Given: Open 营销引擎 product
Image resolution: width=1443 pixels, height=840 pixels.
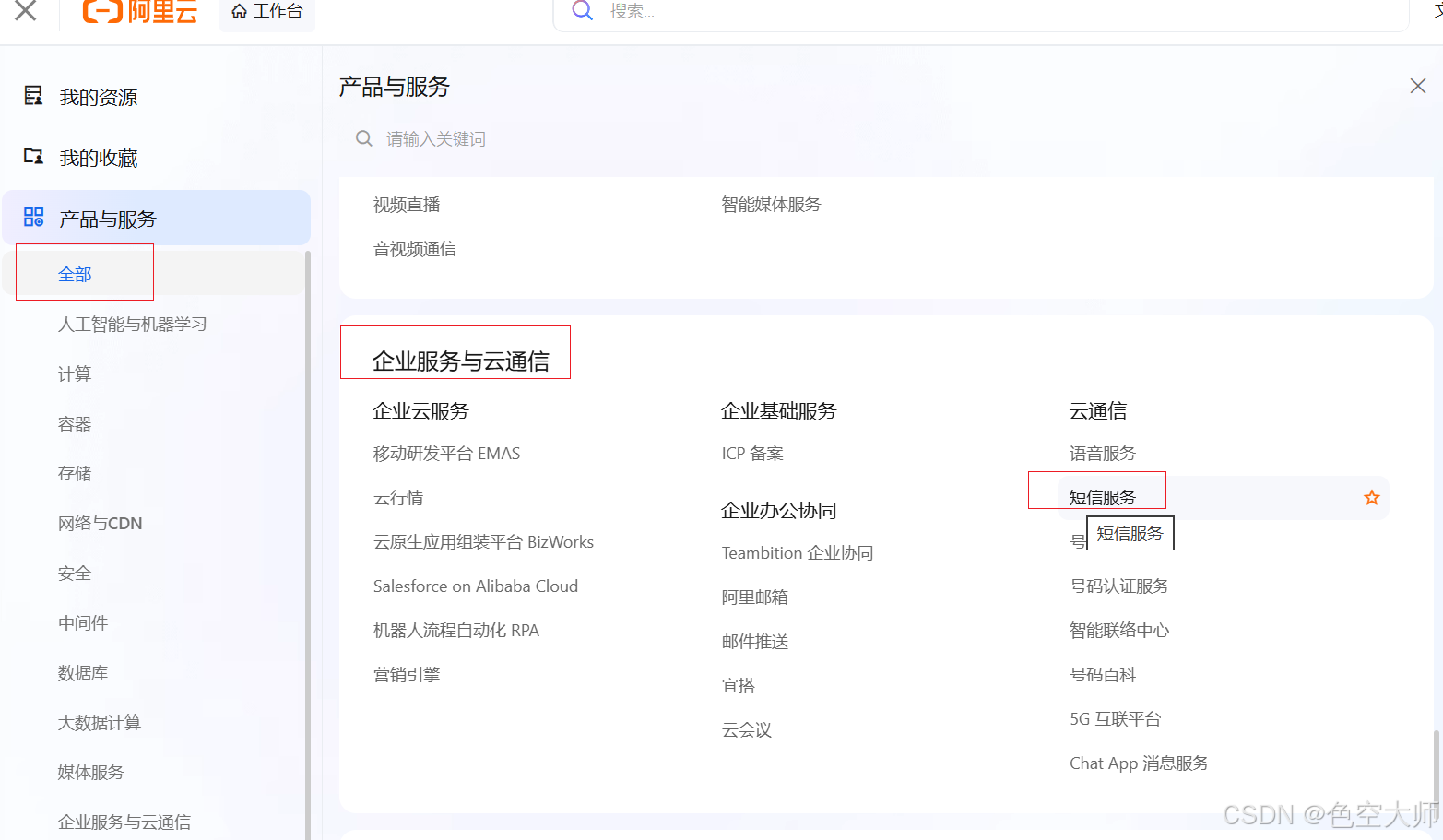Looking at the screenshot, I should pos(407,675).
